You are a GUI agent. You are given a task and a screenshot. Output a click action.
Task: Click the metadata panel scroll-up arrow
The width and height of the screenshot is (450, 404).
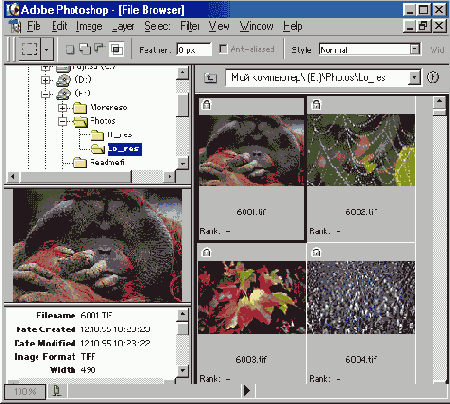[x=183, y=314]
